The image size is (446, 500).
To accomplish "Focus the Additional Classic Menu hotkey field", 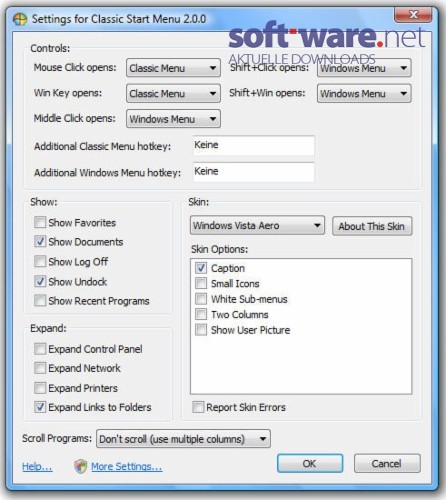I will tap(253, 146).
